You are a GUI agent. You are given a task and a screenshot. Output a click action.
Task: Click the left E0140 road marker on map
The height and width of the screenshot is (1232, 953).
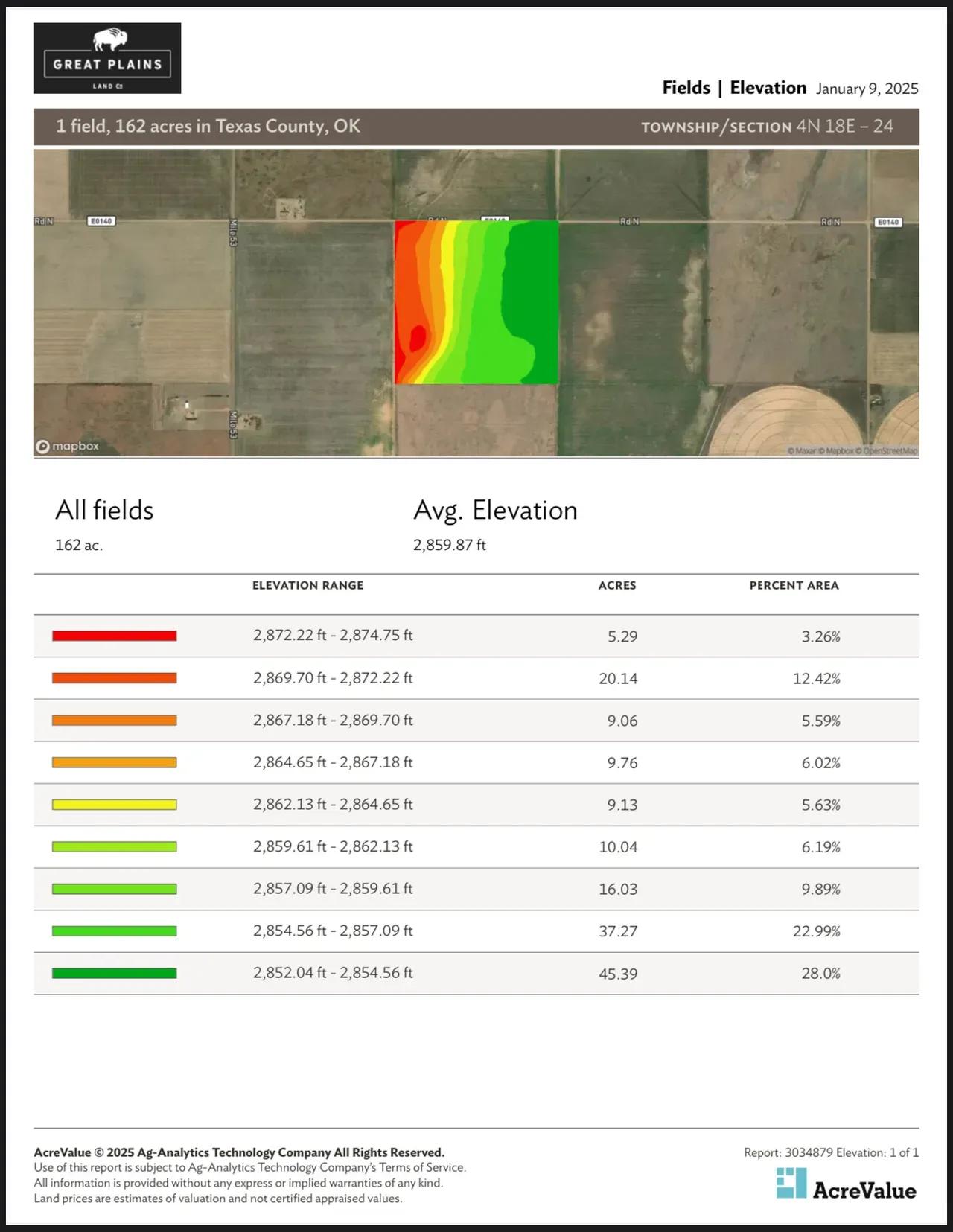[x=101, y=221]
